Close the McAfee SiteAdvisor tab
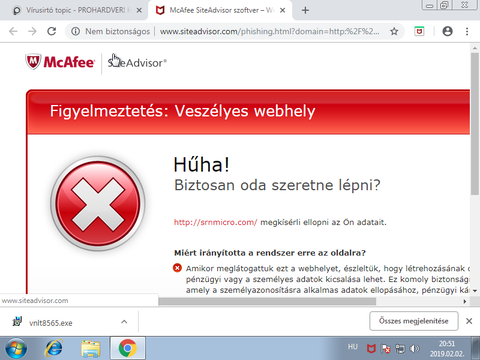 tap(282, 10)
